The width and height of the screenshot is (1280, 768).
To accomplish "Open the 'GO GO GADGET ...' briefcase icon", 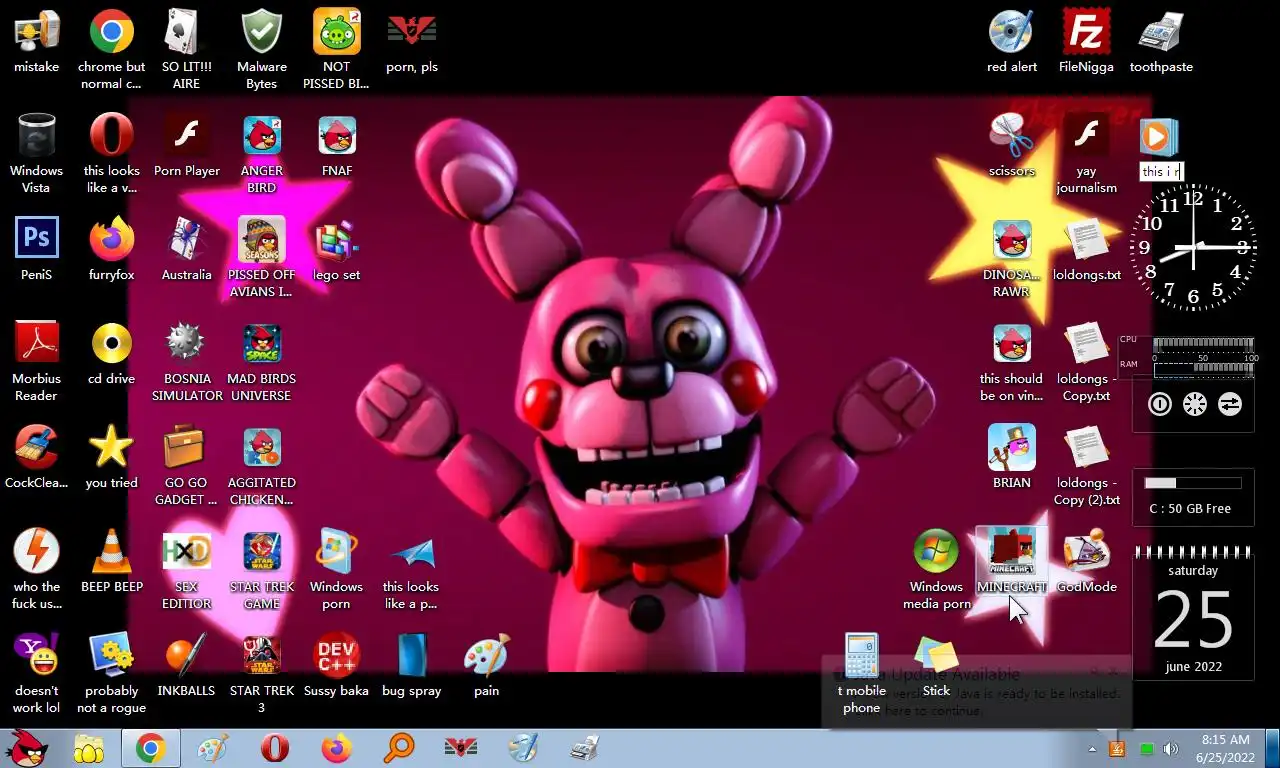I will coord(186,466).
